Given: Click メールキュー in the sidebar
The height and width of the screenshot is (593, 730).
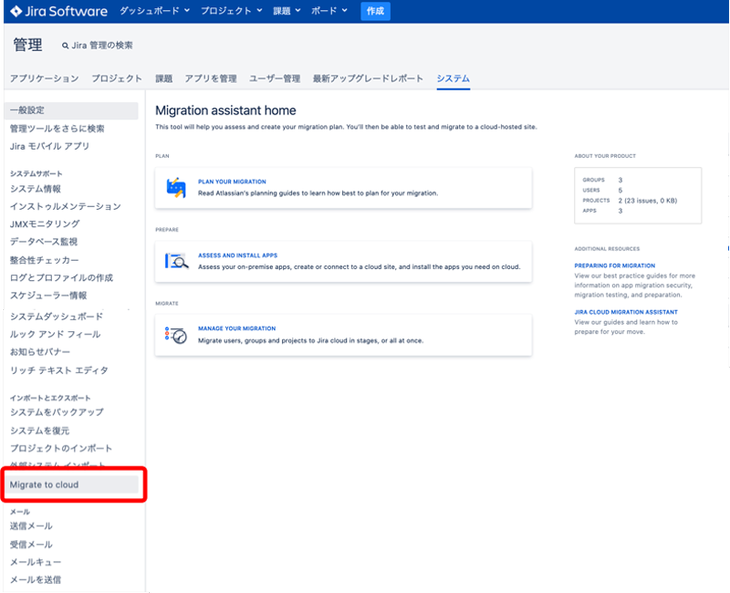Looking at the screenshot, I should point(35,562).
